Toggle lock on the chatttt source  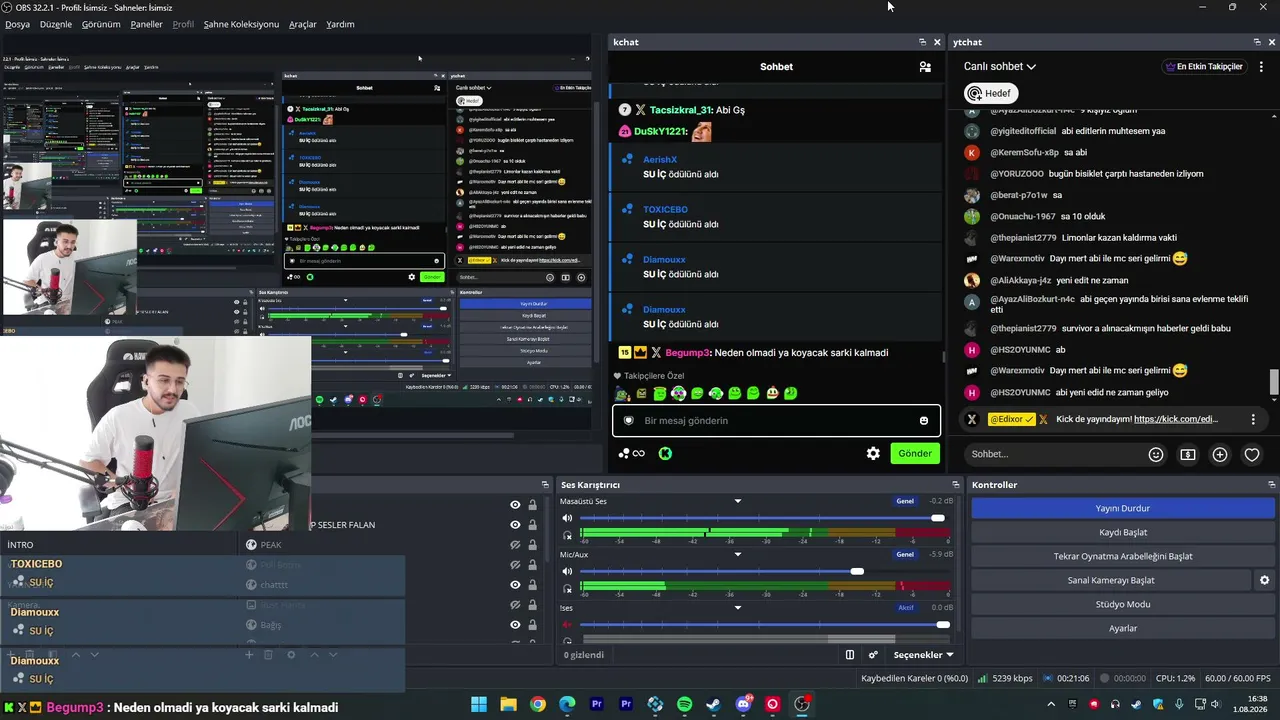pos(532,585)
